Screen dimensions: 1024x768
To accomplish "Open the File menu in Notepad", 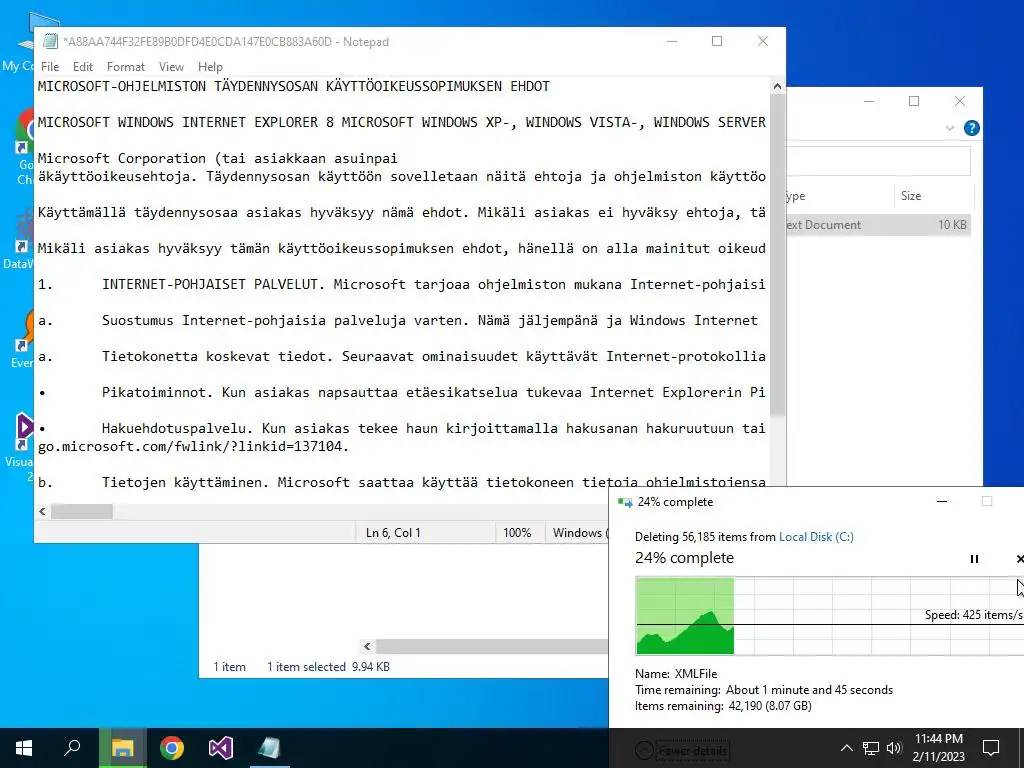I will pyautogui.click(x=50, y=67).
